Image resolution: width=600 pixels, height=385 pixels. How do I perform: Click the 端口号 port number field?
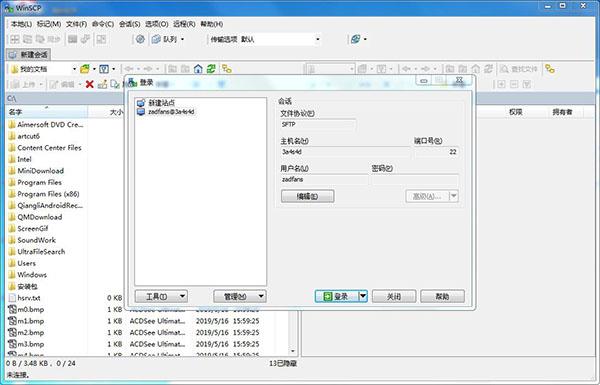point(436,152)
